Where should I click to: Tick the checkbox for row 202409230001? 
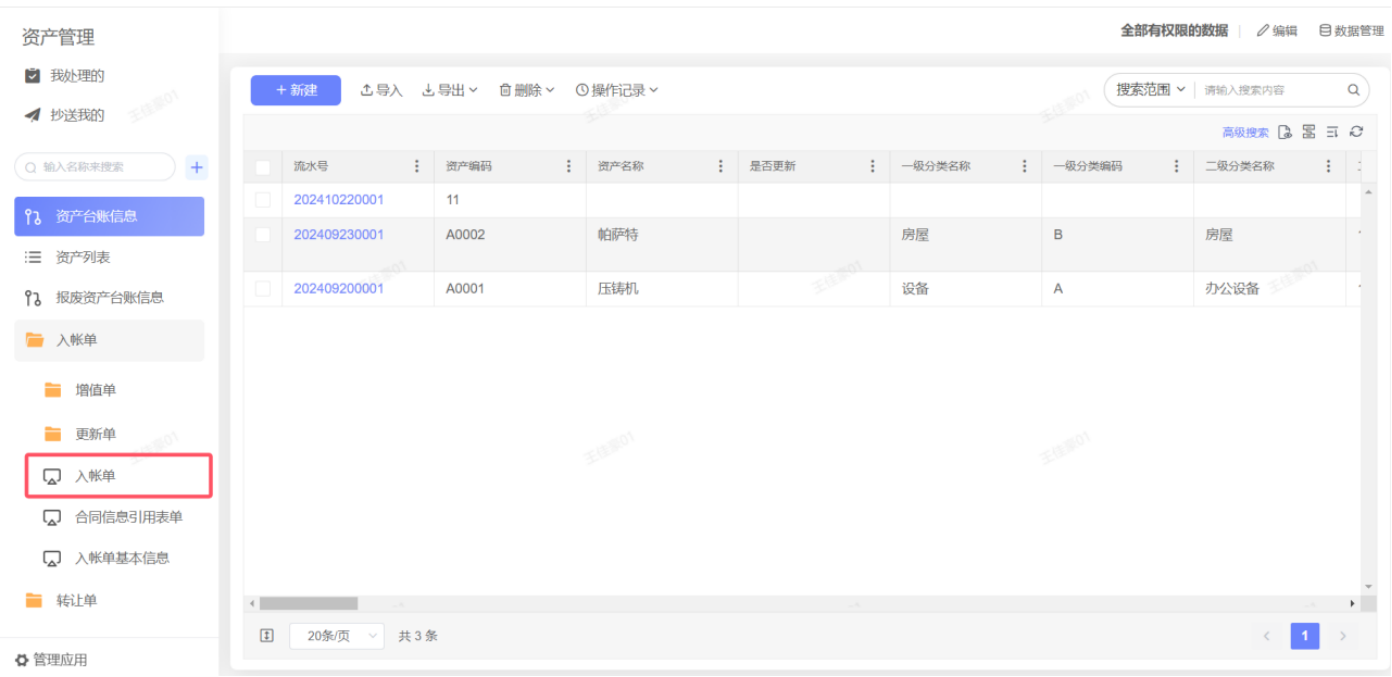tap(263, 235)
